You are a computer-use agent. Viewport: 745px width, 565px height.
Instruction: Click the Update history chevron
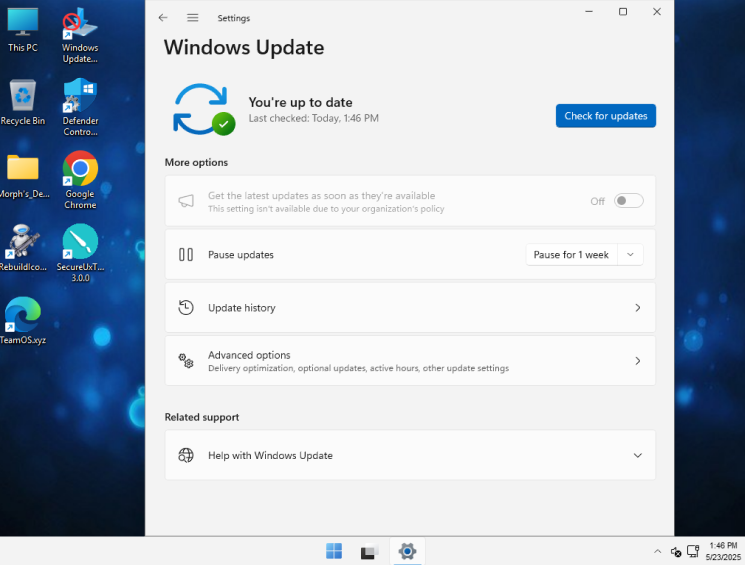click(x=638, y=308)
